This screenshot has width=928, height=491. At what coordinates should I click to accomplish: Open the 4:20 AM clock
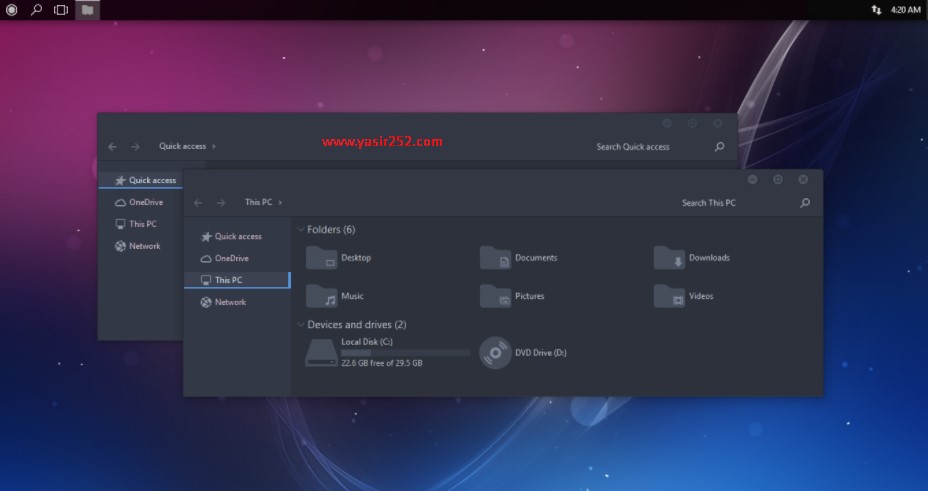pyautogui.click(x=906, y=9)
